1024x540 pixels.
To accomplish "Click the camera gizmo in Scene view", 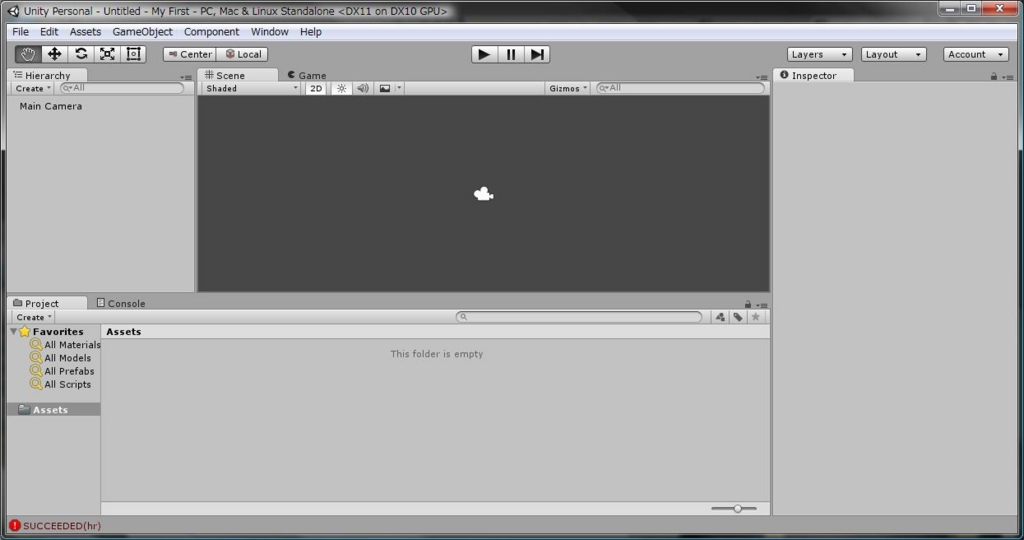I will pos(483,194).
